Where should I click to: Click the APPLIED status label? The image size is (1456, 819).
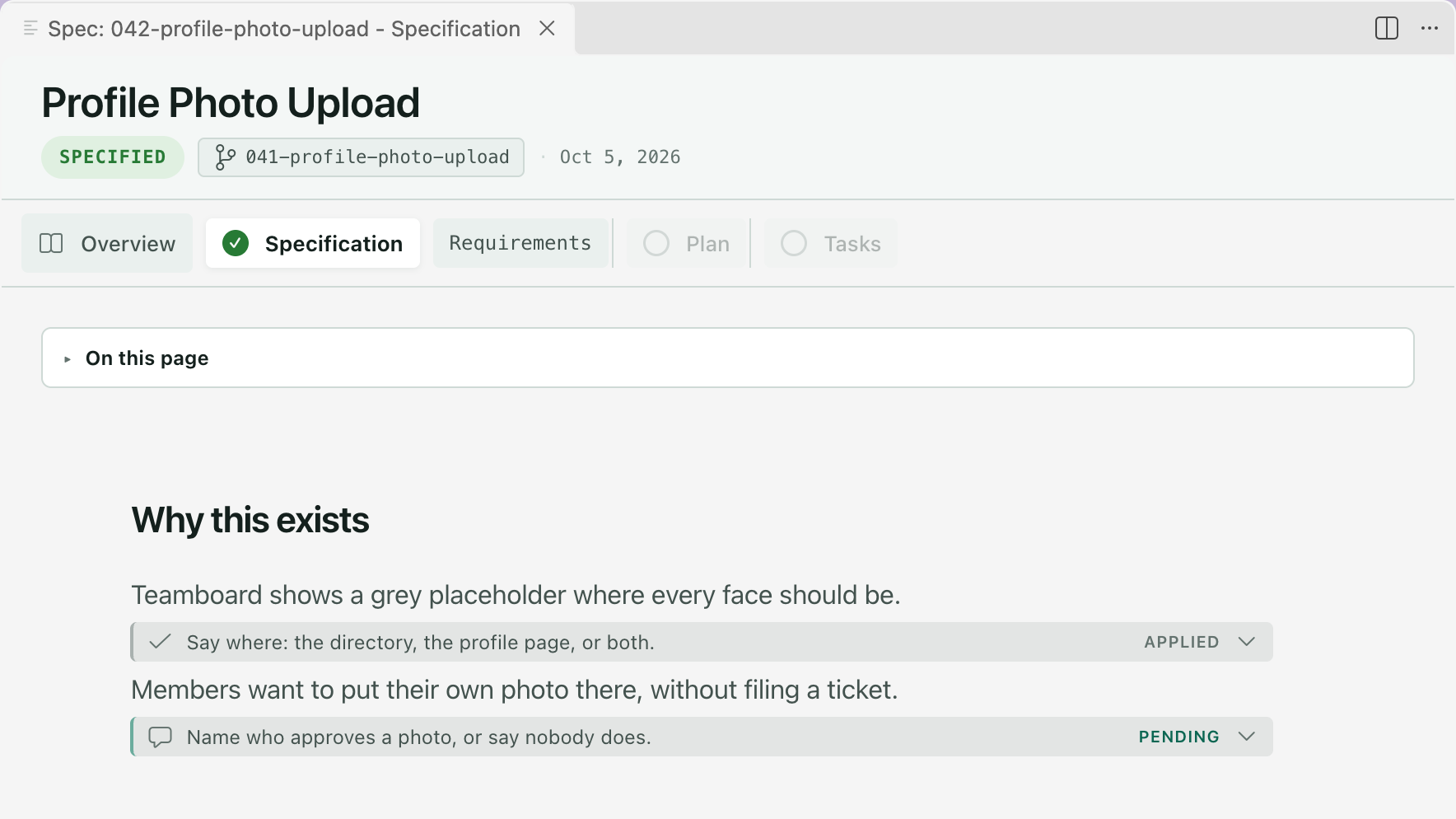click(x=1182, y=642)
